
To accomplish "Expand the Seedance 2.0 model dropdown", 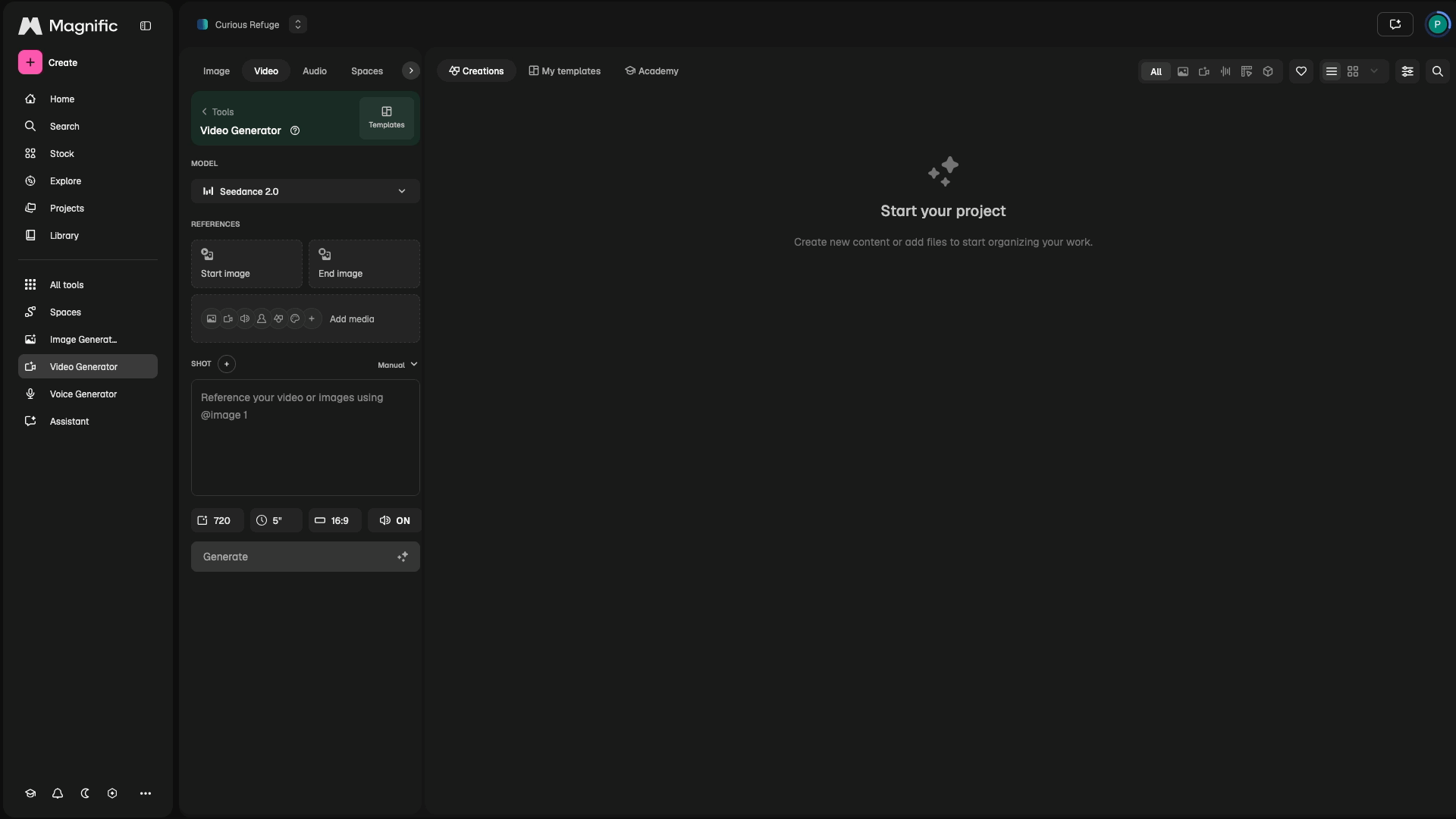I will pos(306,191).
